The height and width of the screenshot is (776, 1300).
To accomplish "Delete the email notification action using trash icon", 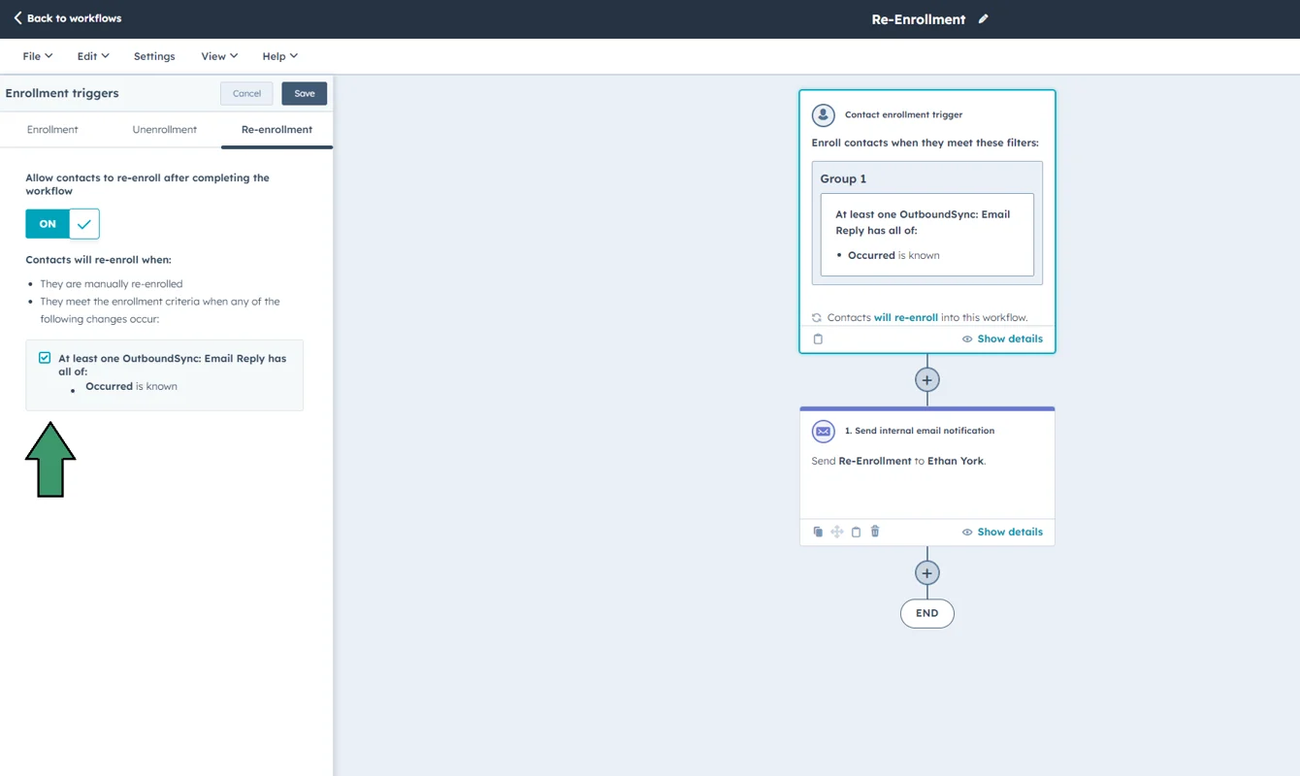I will point(875,531).
